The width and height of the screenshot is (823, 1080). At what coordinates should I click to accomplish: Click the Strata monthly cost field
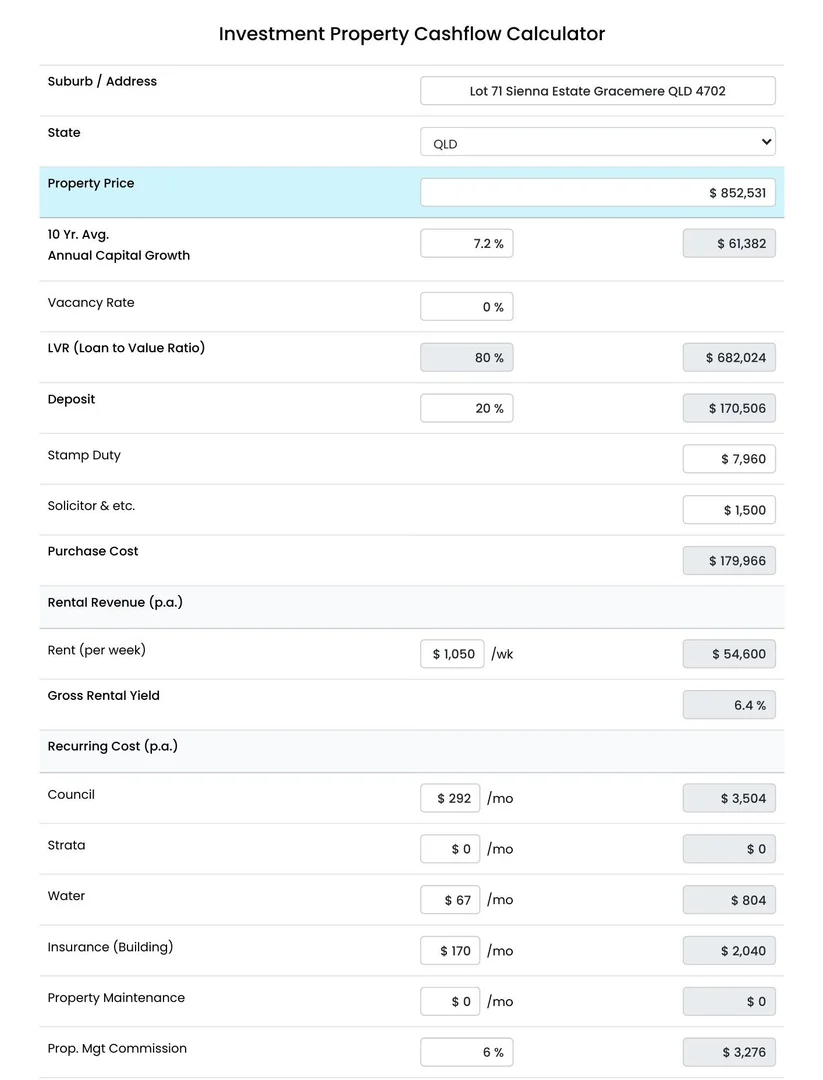(x=450, y=849)
